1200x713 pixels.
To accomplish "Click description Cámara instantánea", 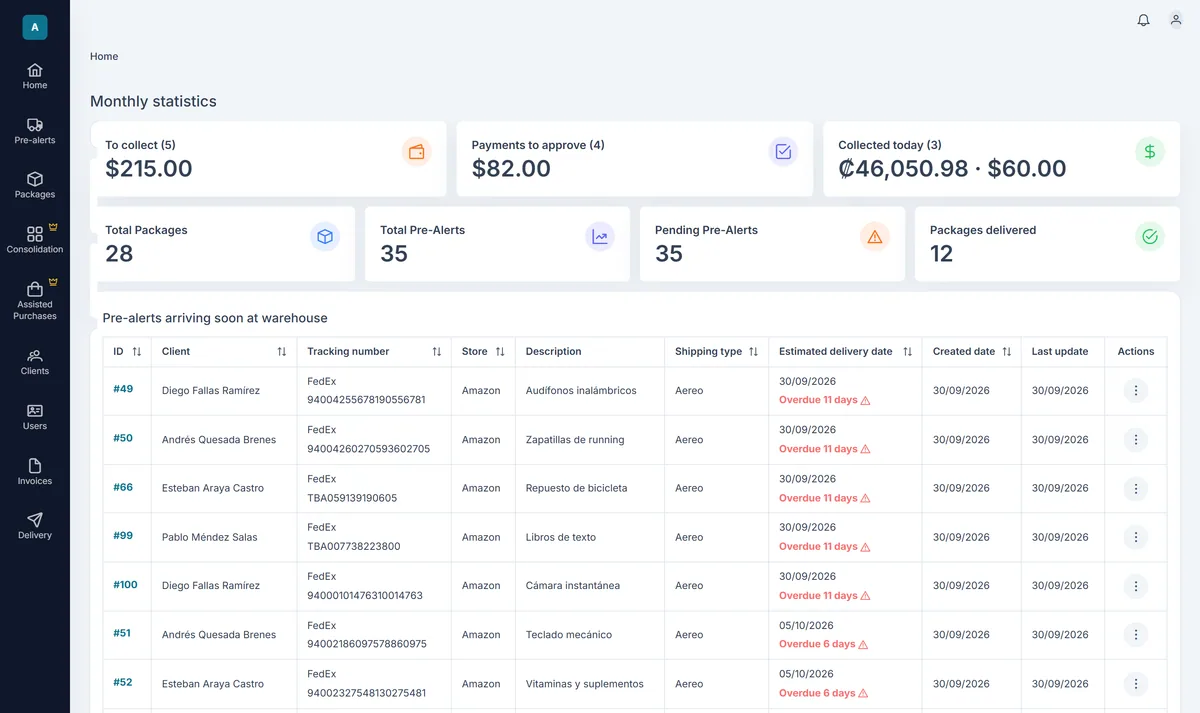I will click(573, 586).
